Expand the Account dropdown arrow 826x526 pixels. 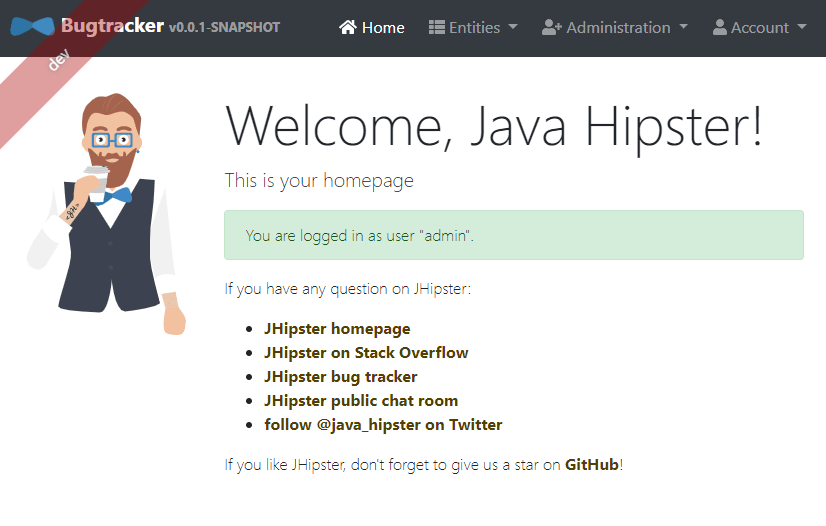point(802,26)
